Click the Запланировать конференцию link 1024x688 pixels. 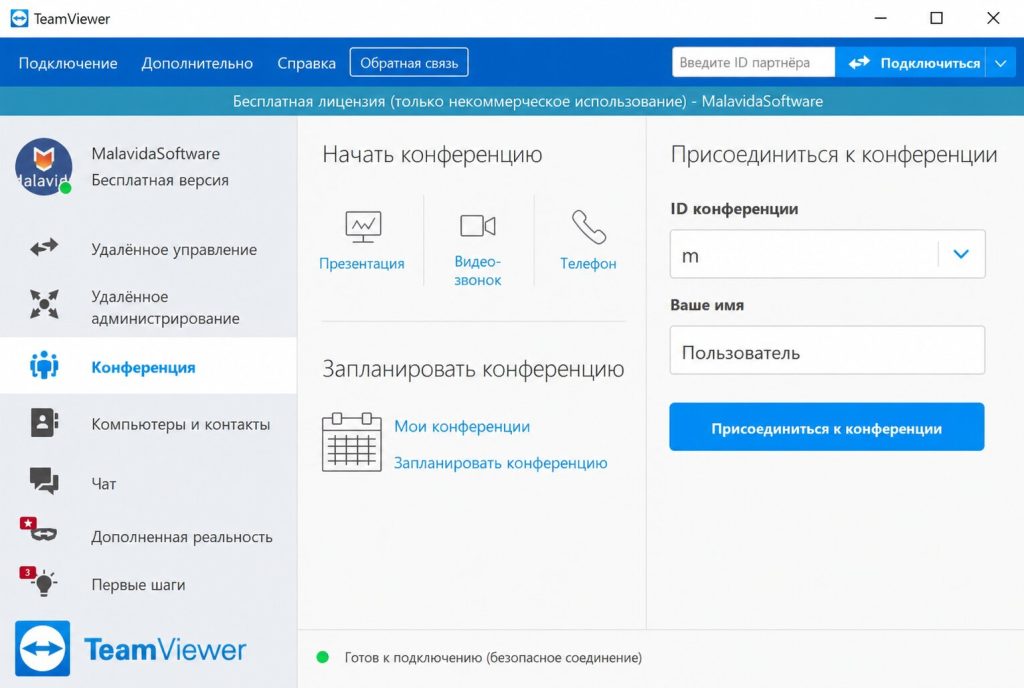(x=500, y=463)
